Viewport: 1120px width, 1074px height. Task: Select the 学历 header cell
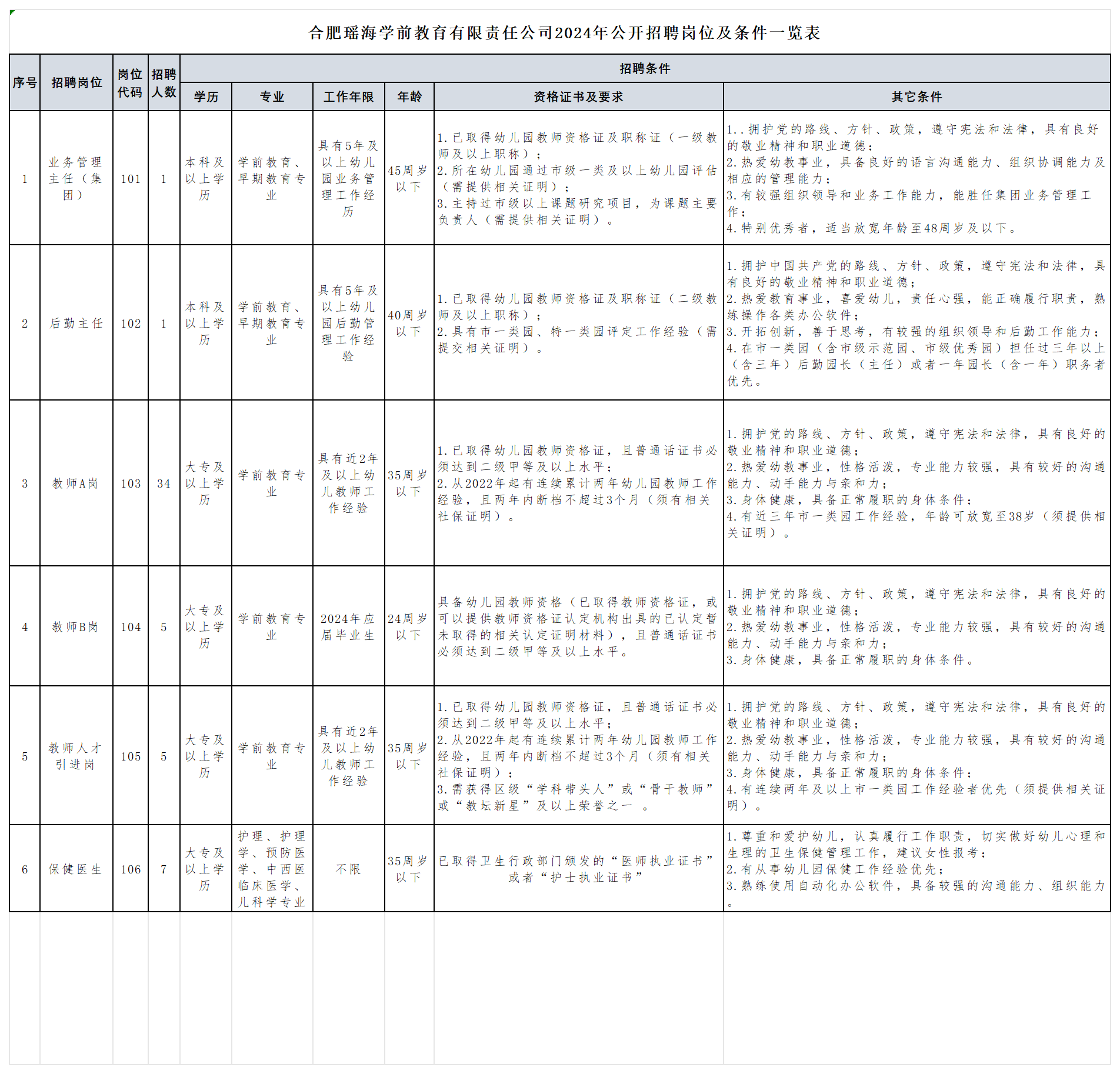[x=206, y=96]
